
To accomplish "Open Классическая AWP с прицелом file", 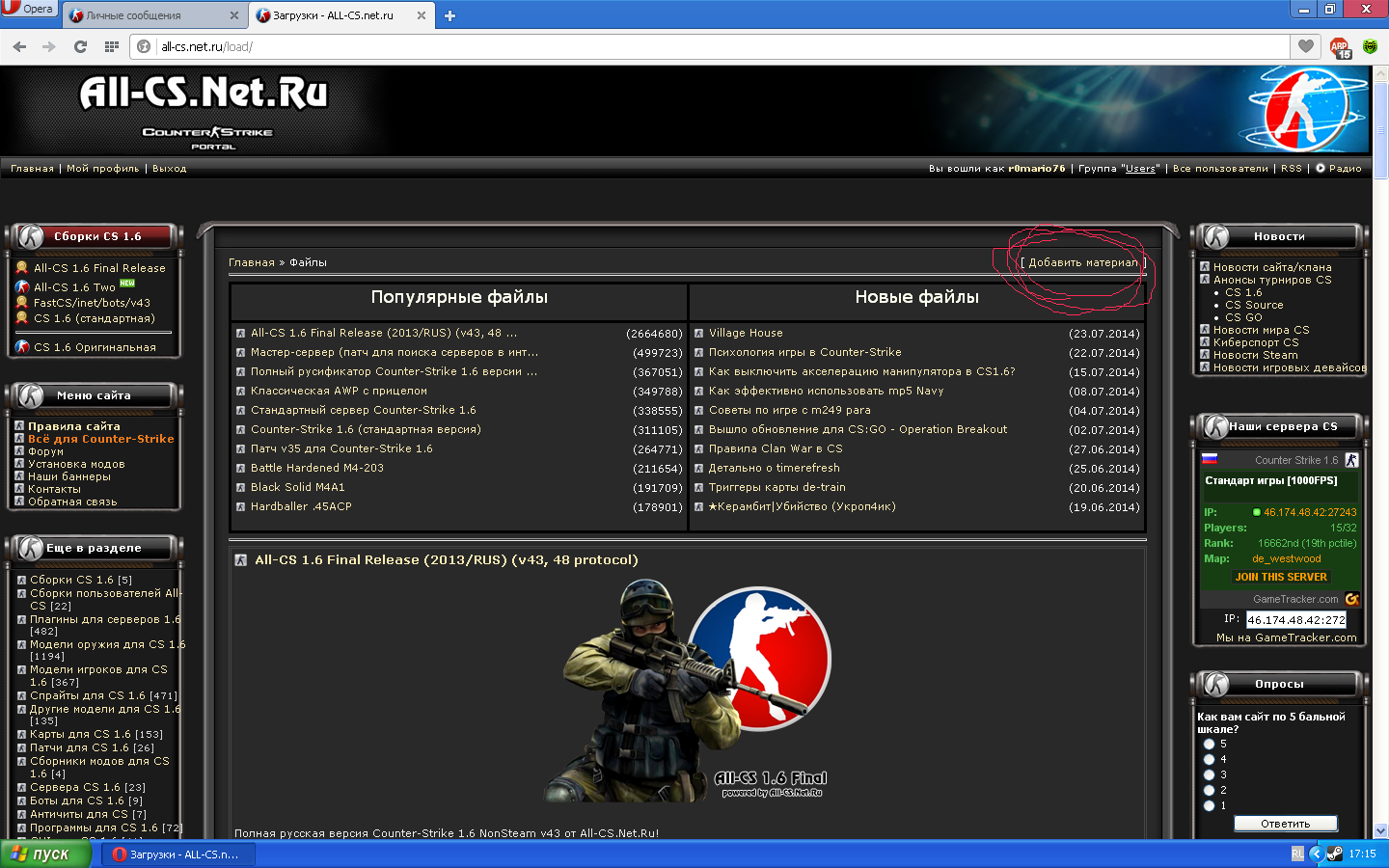I will [x=339, y=391].
